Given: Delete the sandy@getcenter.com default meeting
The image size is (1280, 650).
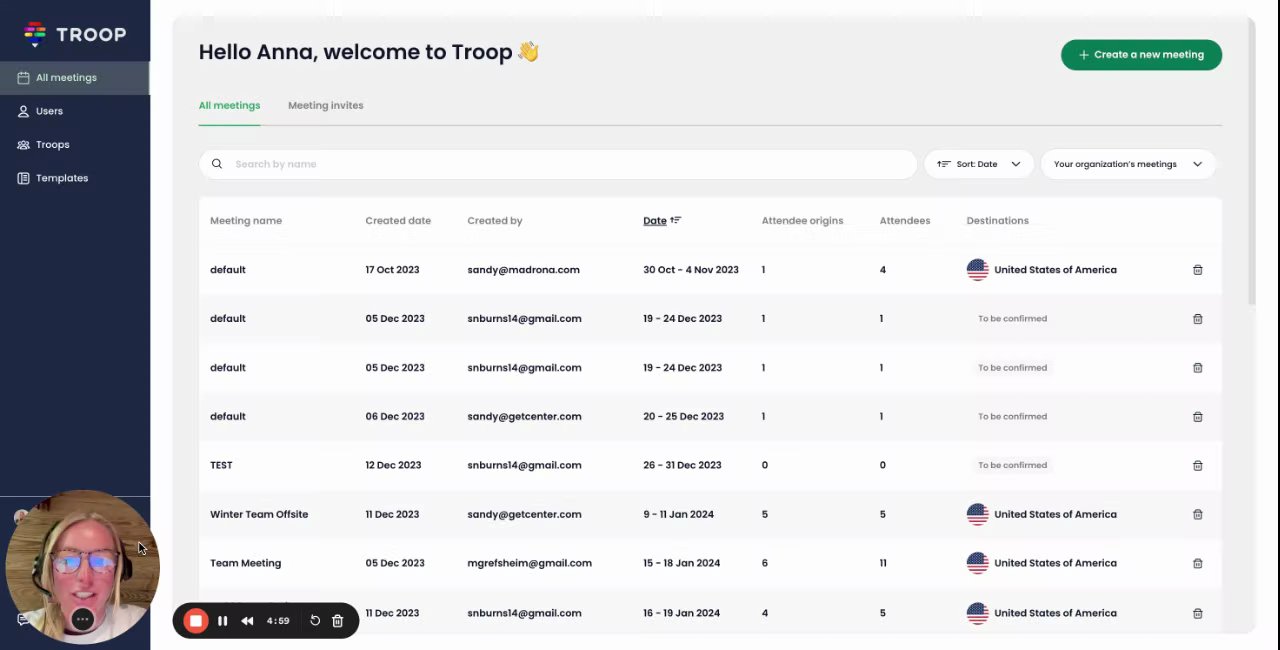Looking at the screenshot, I should pos(1197,417).
